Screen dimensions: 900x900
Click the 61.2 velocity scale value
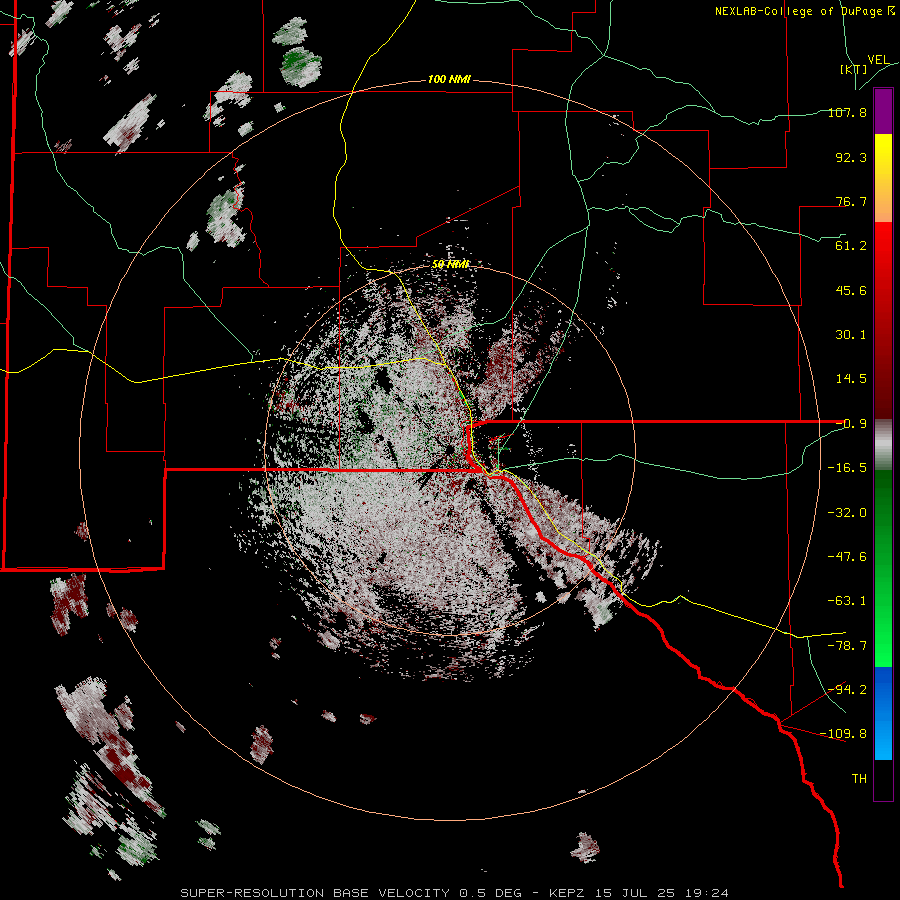tap(851, 246)
